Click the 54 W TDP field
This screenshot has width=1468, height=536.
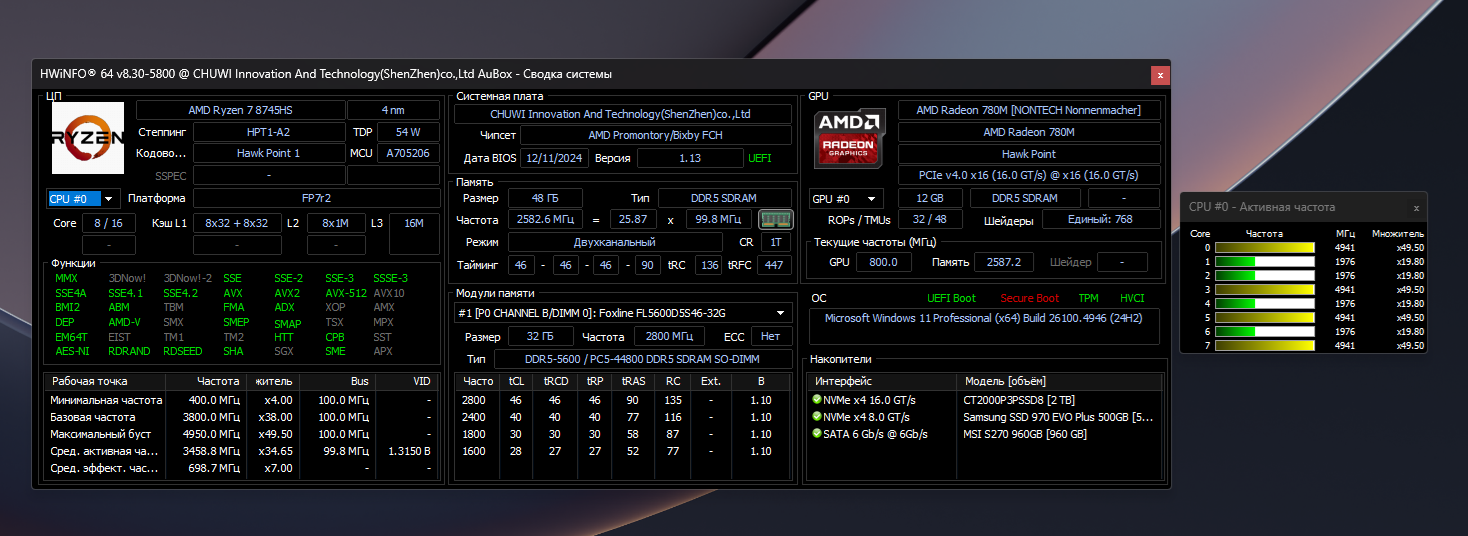click(408, 132)
